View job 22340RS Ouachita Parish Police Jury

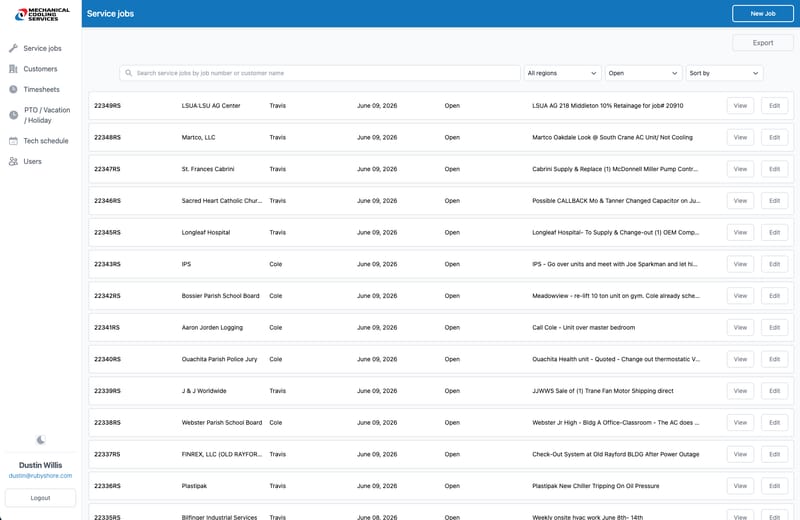pyautogui.click(x=740, y=359)
